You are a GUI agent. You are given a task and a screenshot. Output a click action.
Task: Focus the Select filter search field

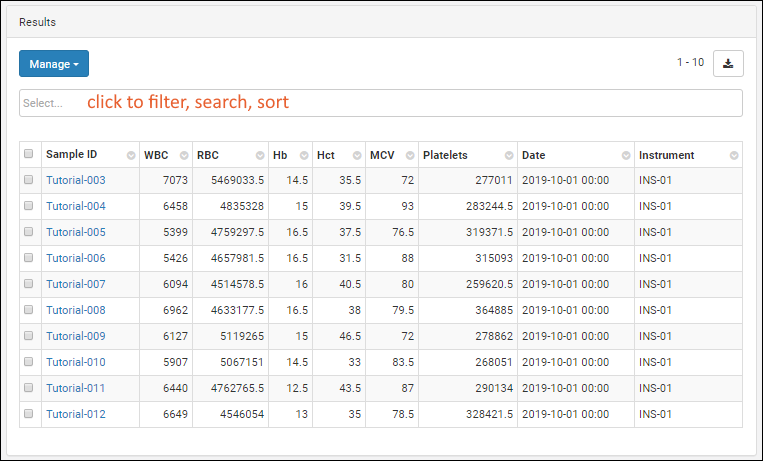pyautogui.click(x=380, y=103)
